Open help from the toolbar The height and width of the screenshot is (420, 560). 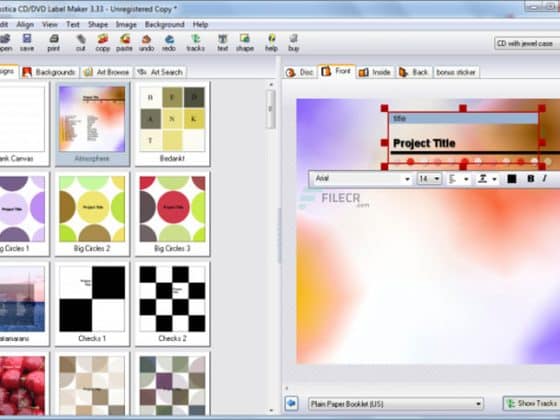point(271,42)
